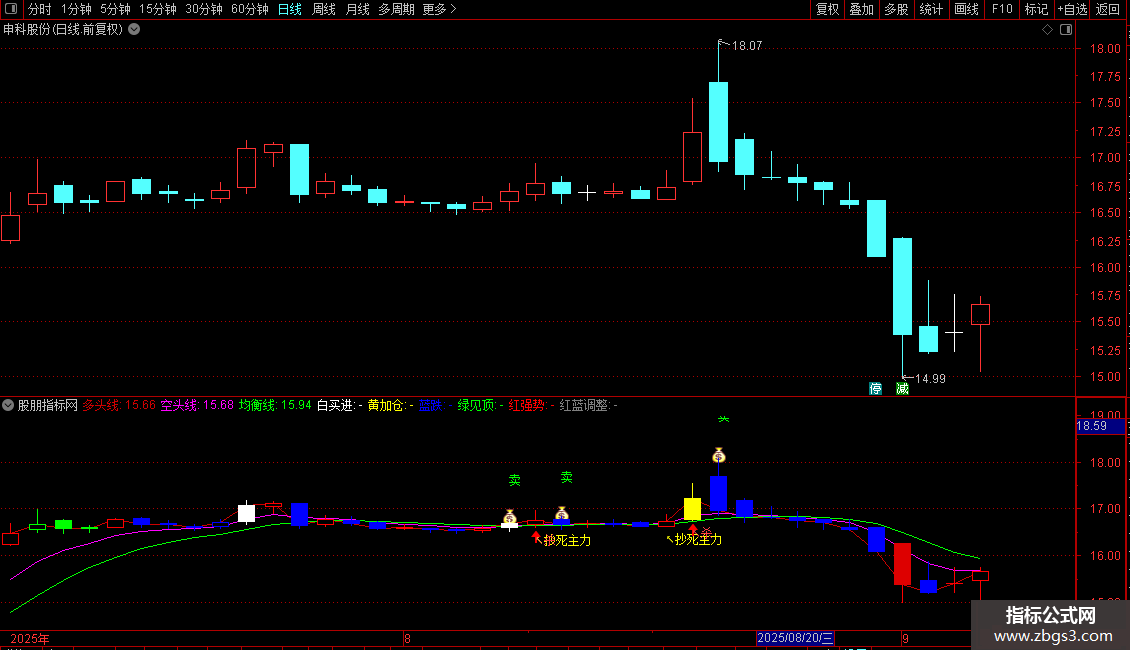Click the 2025年 label on time axis

tap(30, 638)
